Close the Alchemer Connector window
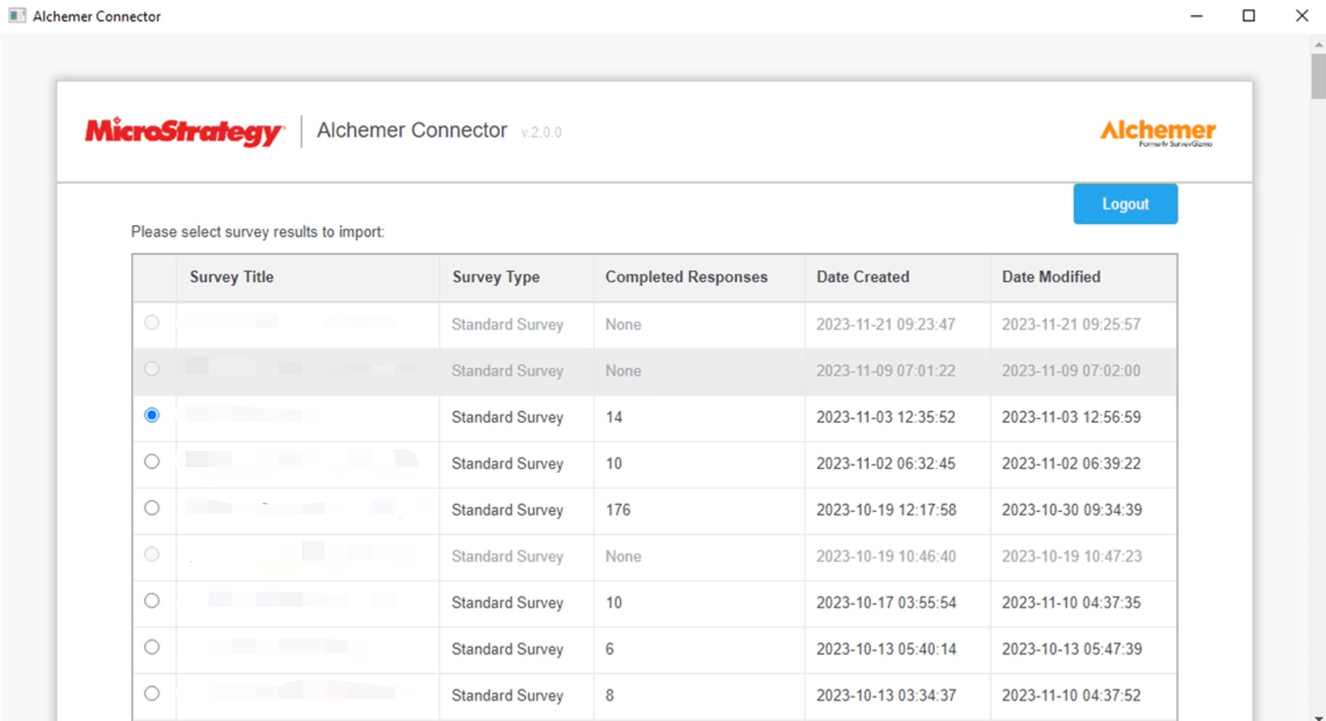 point(1301,16)
